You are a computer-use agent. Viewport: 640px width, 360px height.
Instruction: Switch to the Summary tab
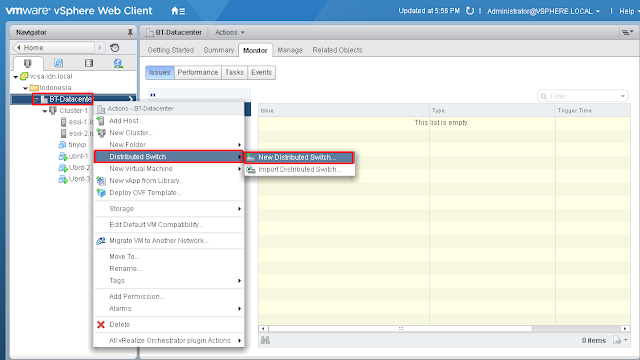click(219, 50)
